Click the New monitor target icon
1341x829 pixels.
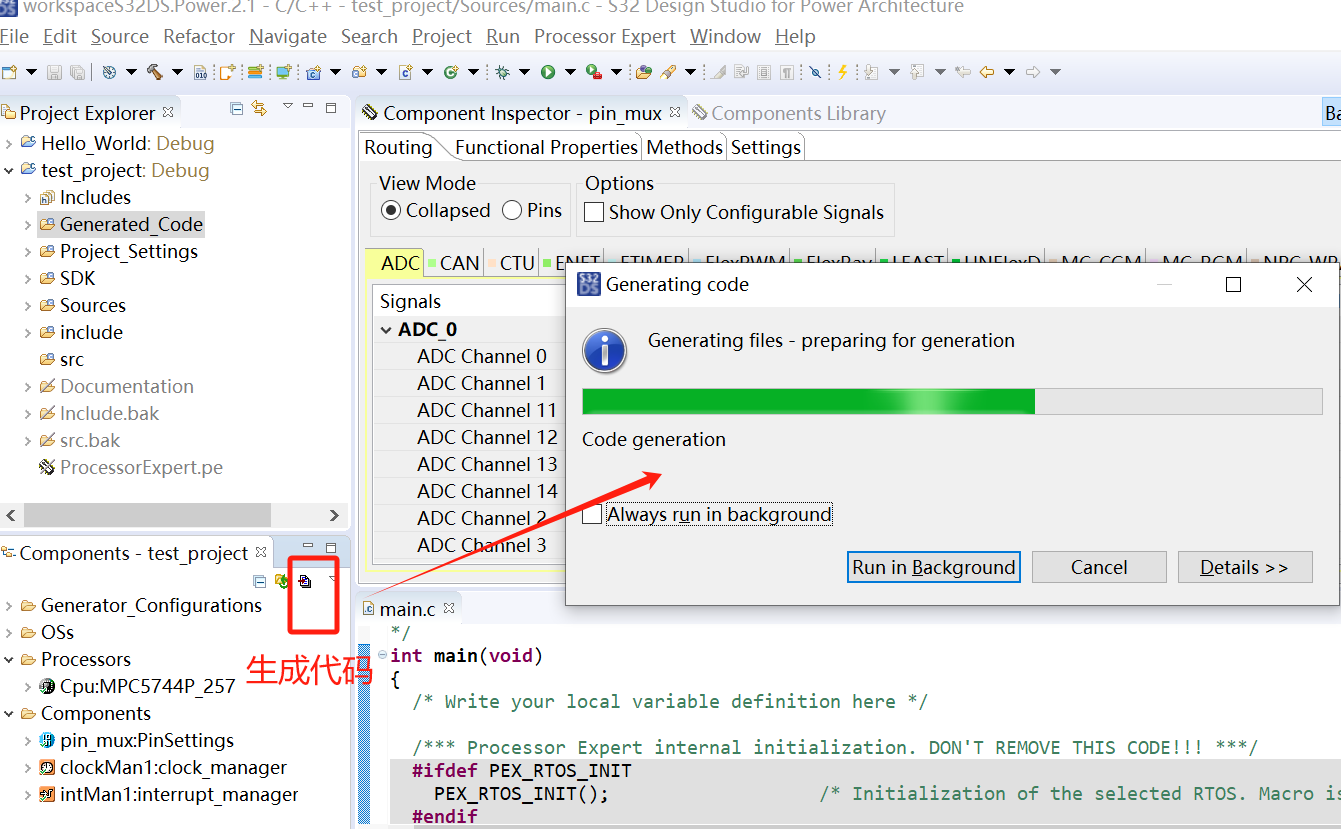point(284,72)
